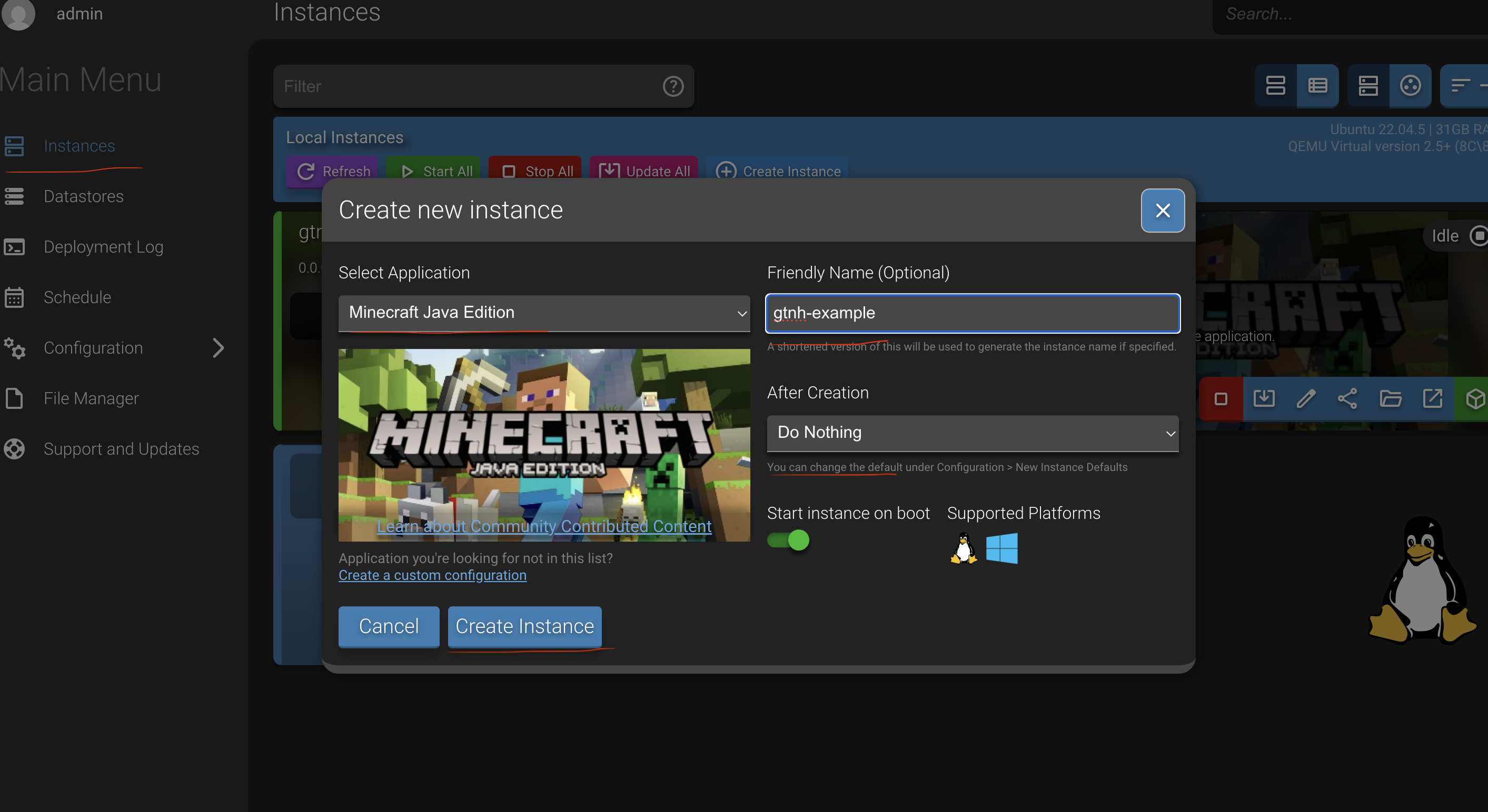This screenshot has width=1488, height=812.
Task: Open the Select Application dropdown
Action: pos(543,313)
